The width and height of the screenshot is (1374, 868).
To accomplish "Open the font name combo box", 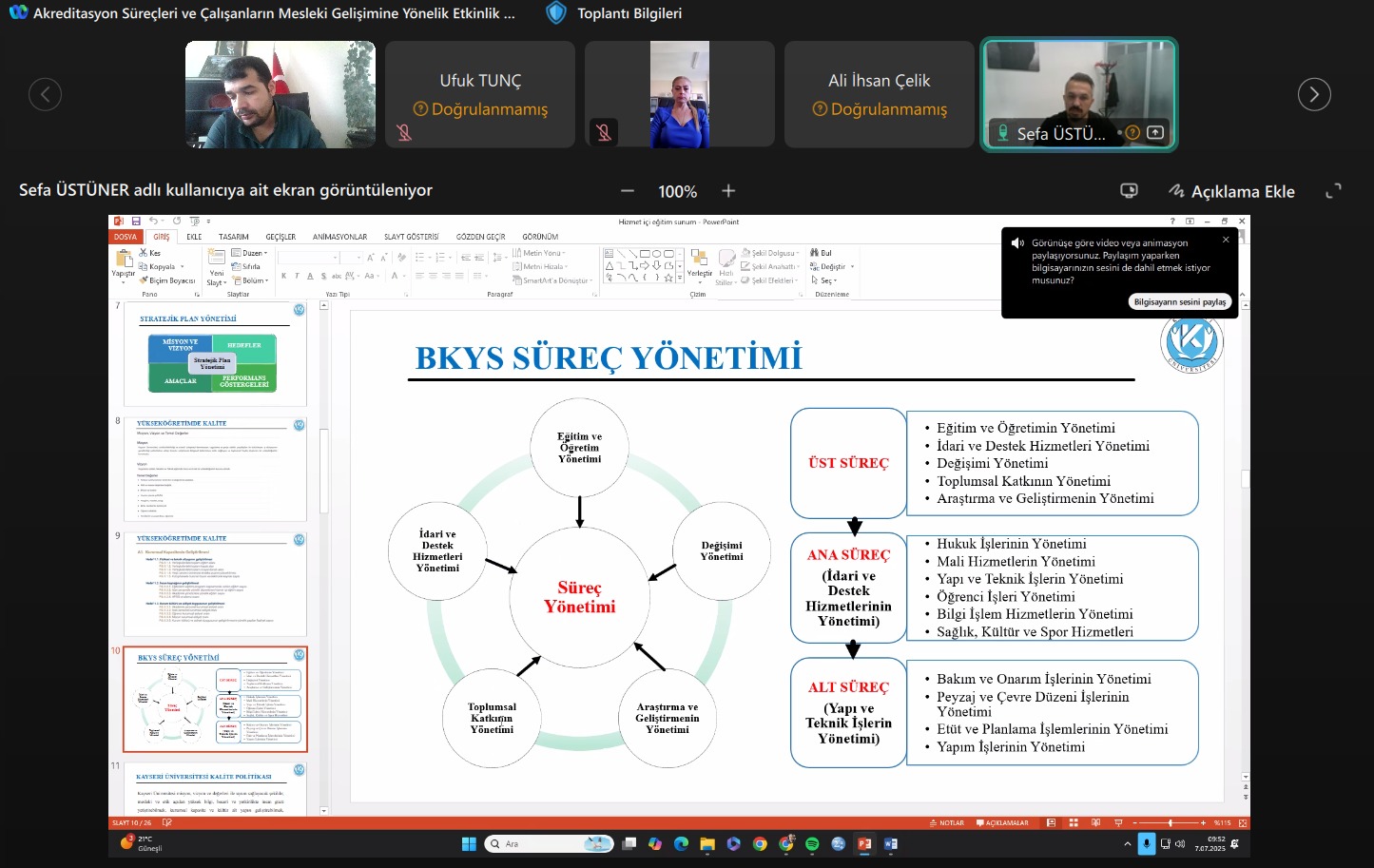I will click(x=309, y=258).
